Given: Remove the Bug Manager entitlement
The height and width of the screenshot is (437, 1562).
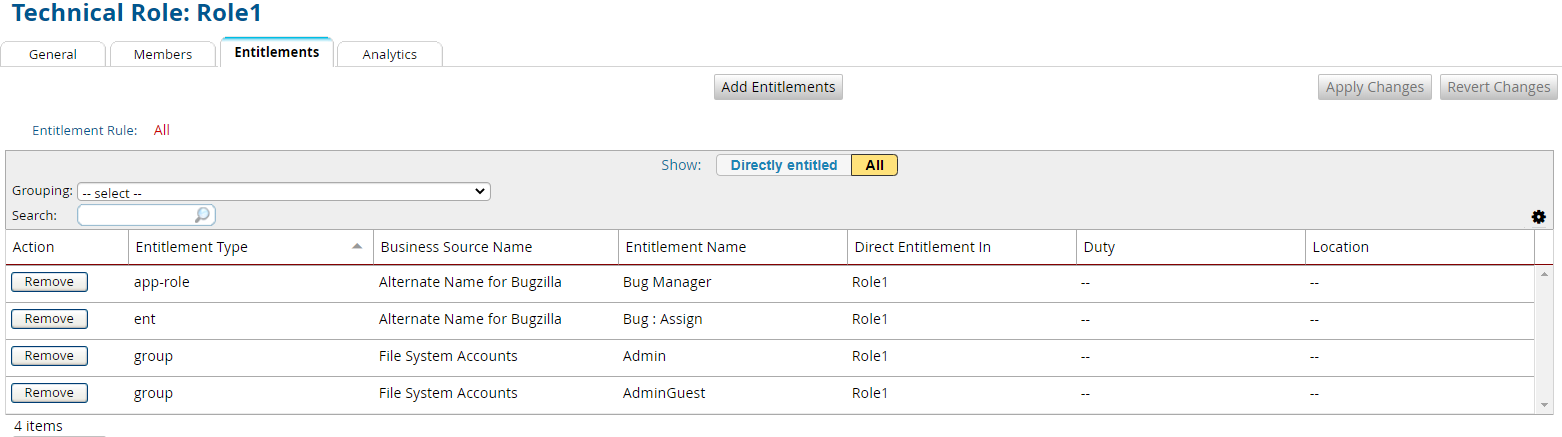Looking at the screenshot, I should pyautogui.click(x=49, y=282).
